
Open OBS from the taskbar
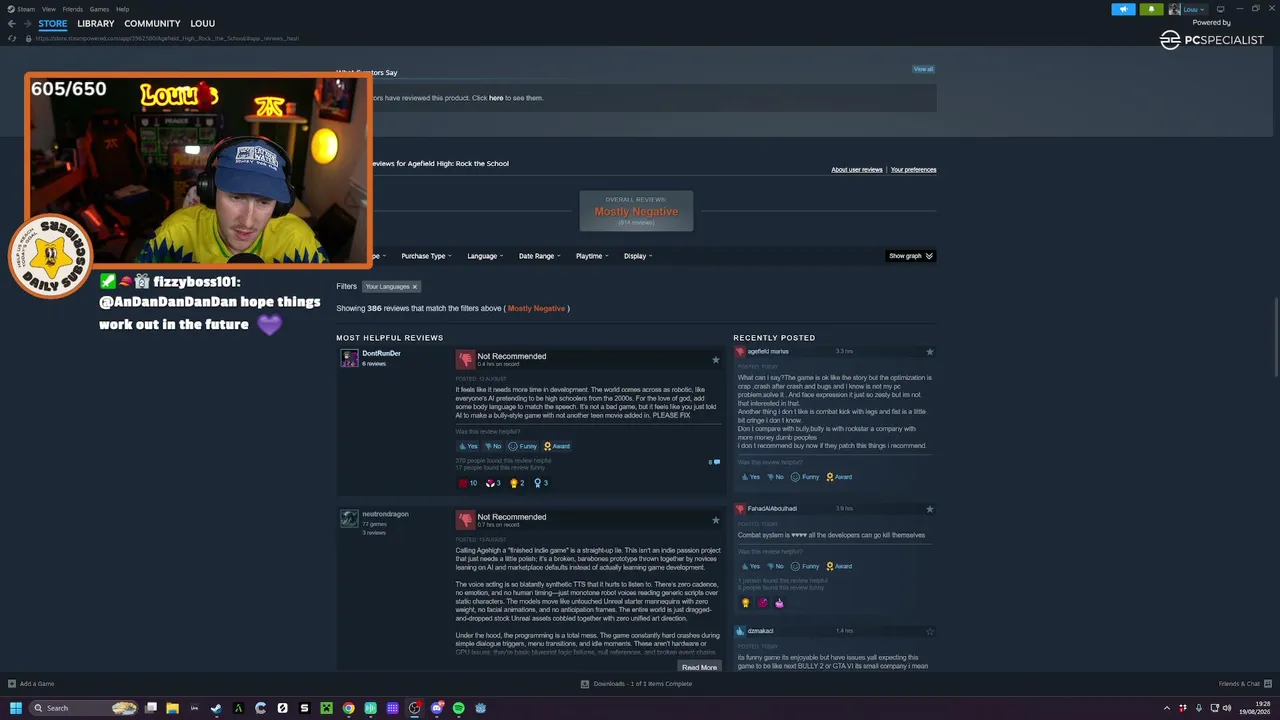pyautogui.click(x=414, y=708)
